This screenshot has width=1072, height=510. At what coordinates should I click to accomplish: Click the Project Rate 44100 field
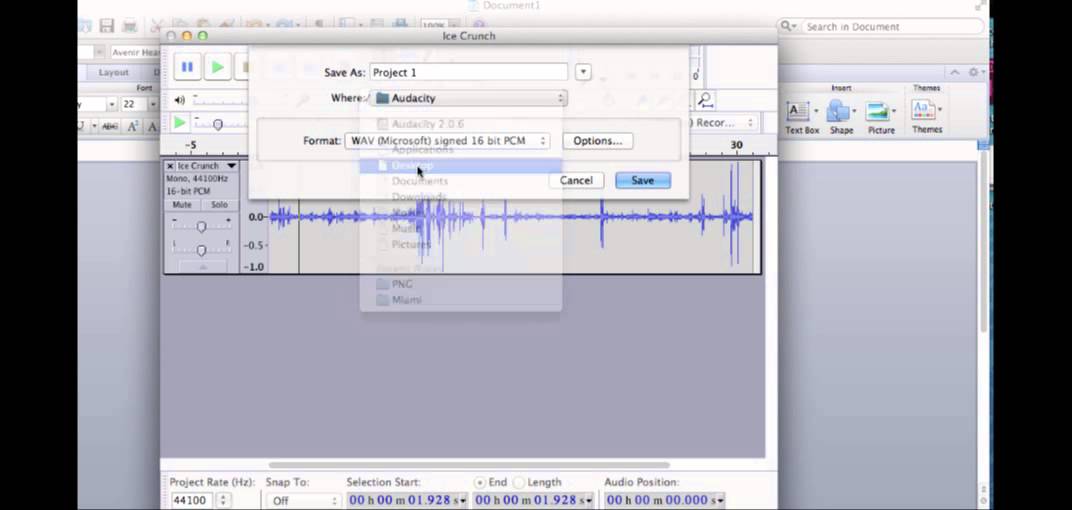tap(191, 500)
